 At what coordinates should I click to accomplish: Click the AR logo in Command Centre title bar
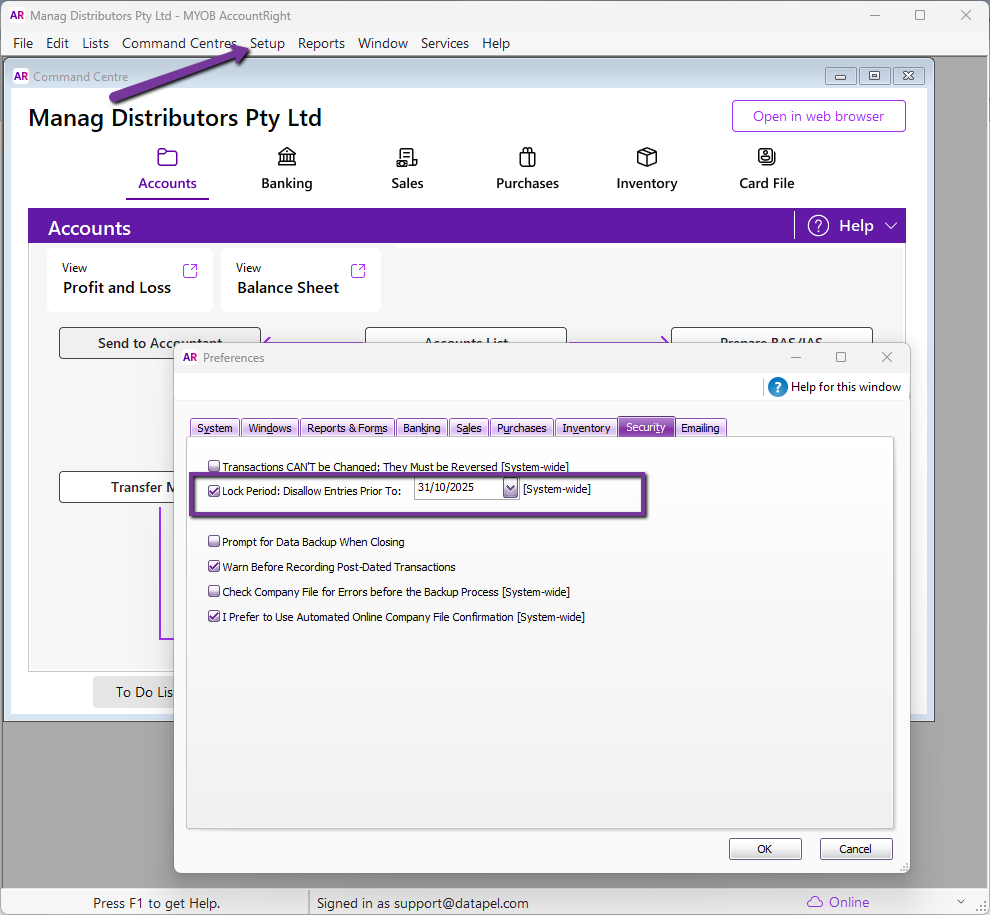coord(21,76)
